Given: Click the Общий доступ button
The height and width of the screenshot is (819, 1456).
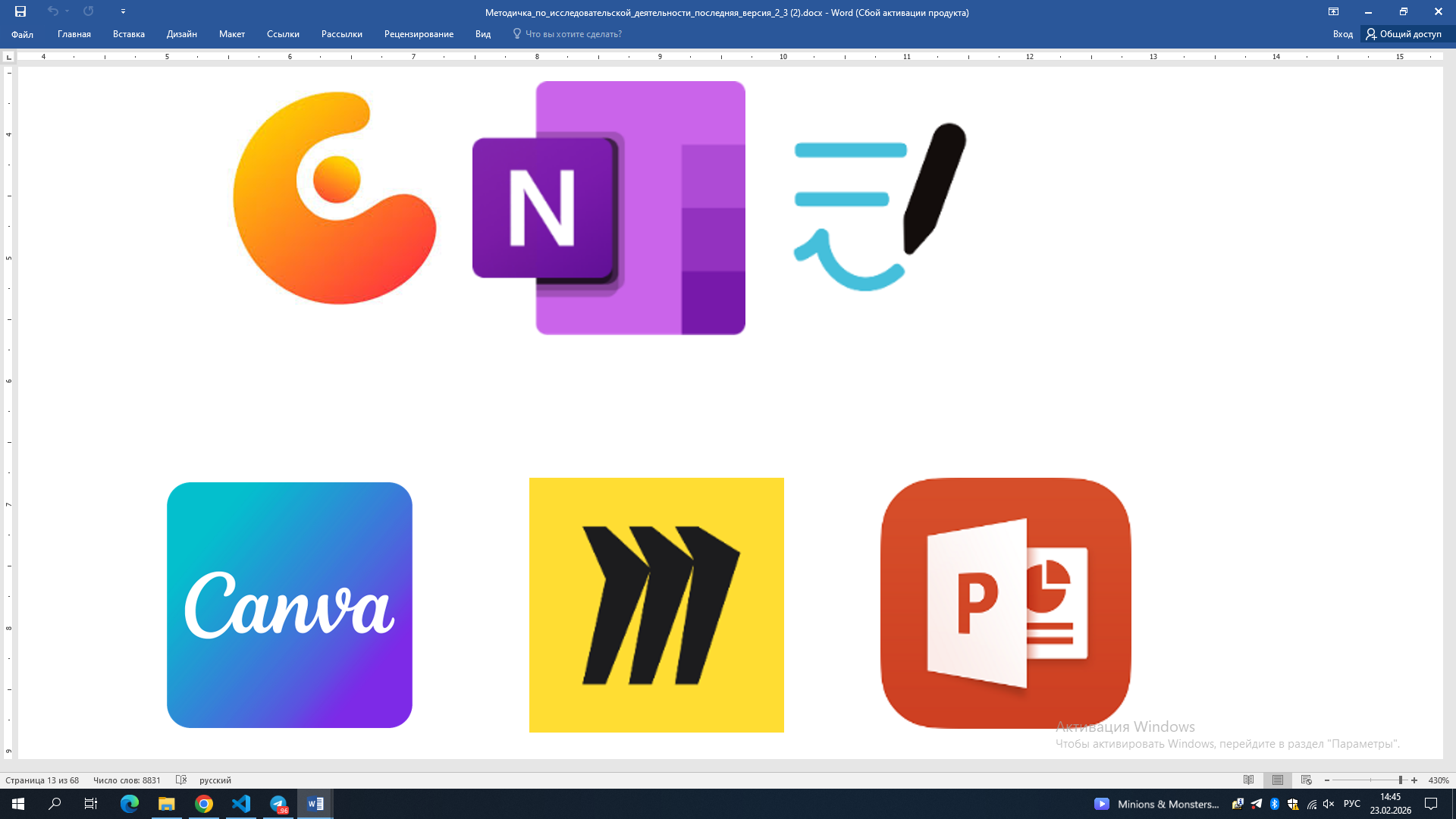Looking at the screenshot, I should pos(1404,34).
